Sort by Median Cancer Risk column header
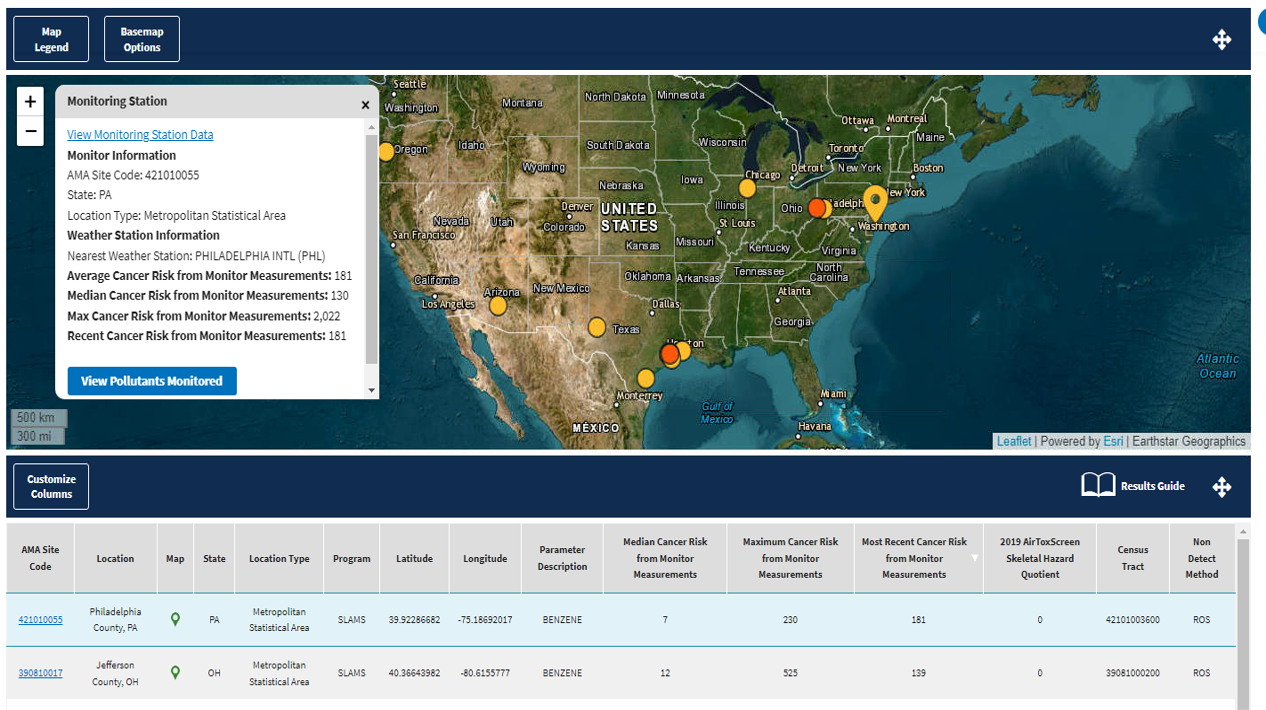Screen dimensions: 1266x710 (665, 558)
